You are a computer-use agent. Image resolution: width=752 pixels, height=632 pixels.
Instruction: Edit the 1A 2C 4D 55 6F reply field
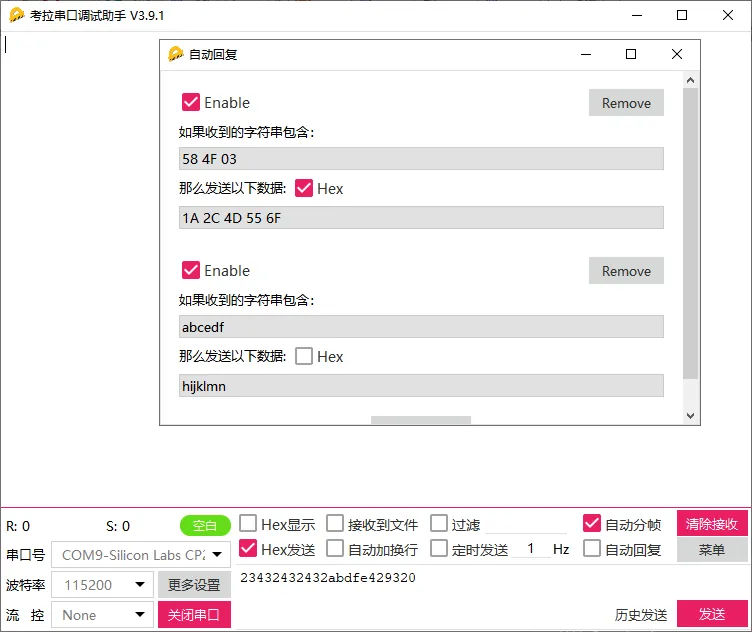pos(421,218)
